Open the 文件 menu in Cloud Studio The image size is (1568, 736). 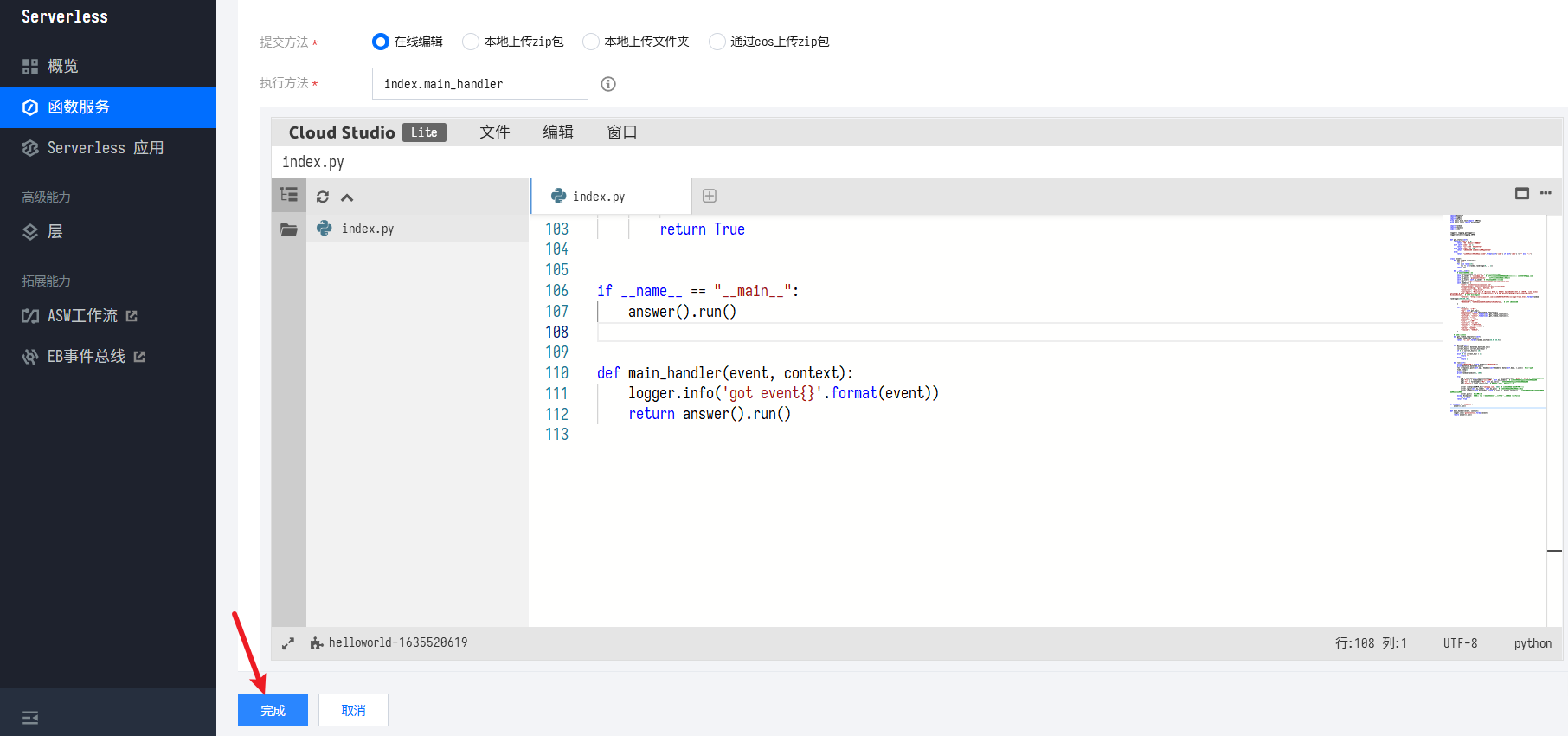pyautogui.click(x=495, y=132)
